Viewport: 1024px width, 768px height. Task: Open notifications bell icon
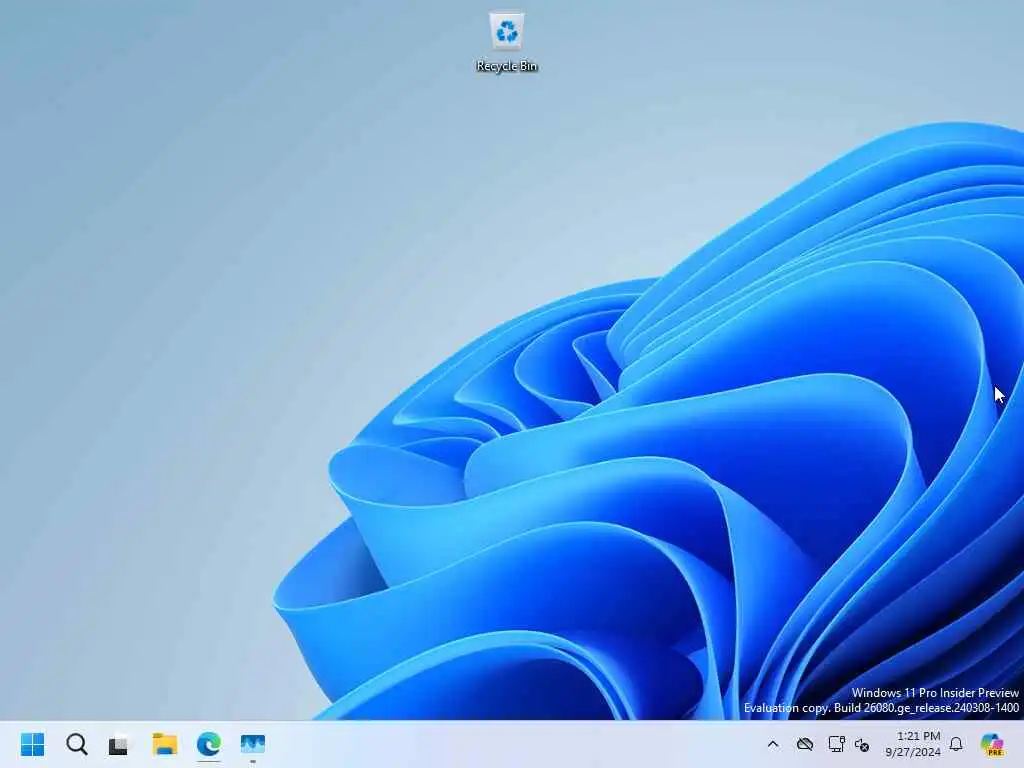pos(956,744)
